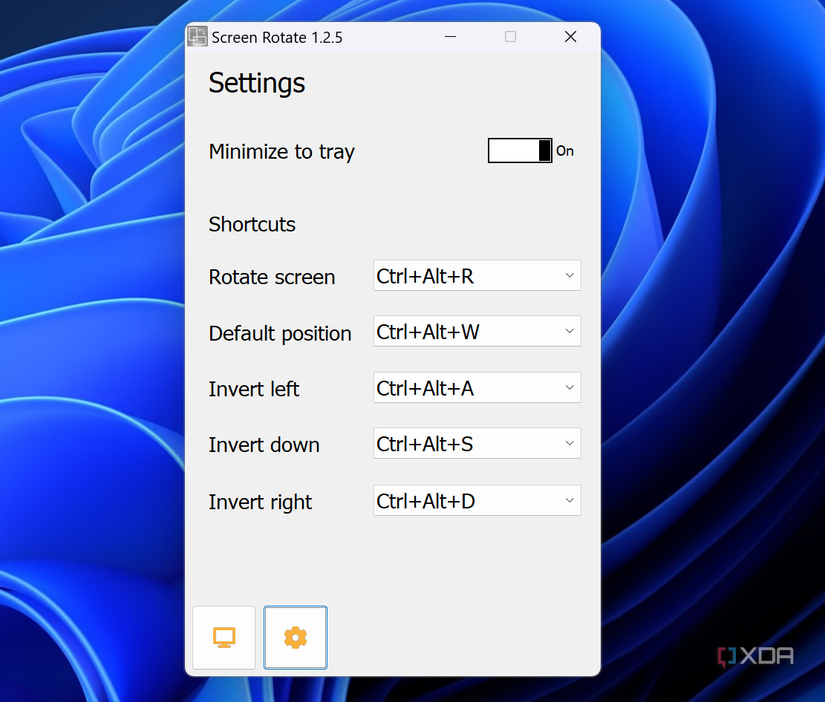The width and height of the screenshot is (825, 702).
Task: Expand the chevron on the Ctrl+Alt+D box
Action: tap(569, 500)
